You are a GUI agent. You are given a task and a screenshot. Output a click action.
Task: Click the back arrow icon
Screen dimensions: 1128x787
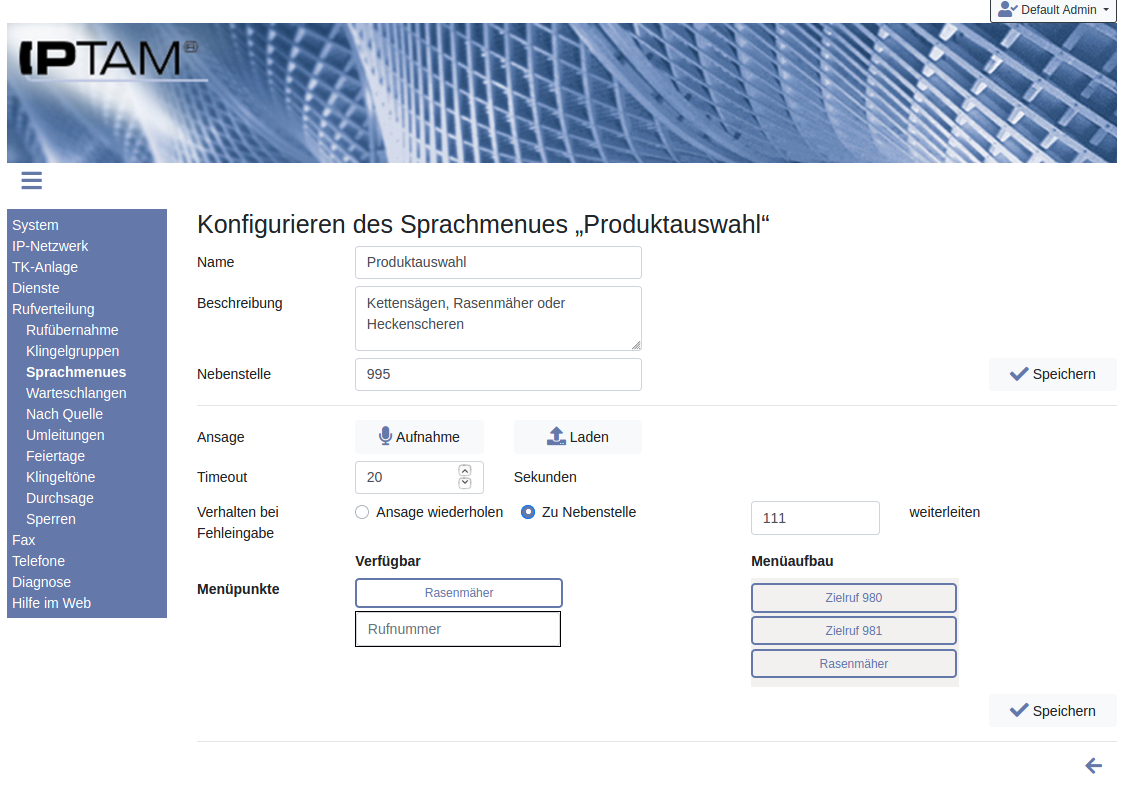click(1093, 766)
